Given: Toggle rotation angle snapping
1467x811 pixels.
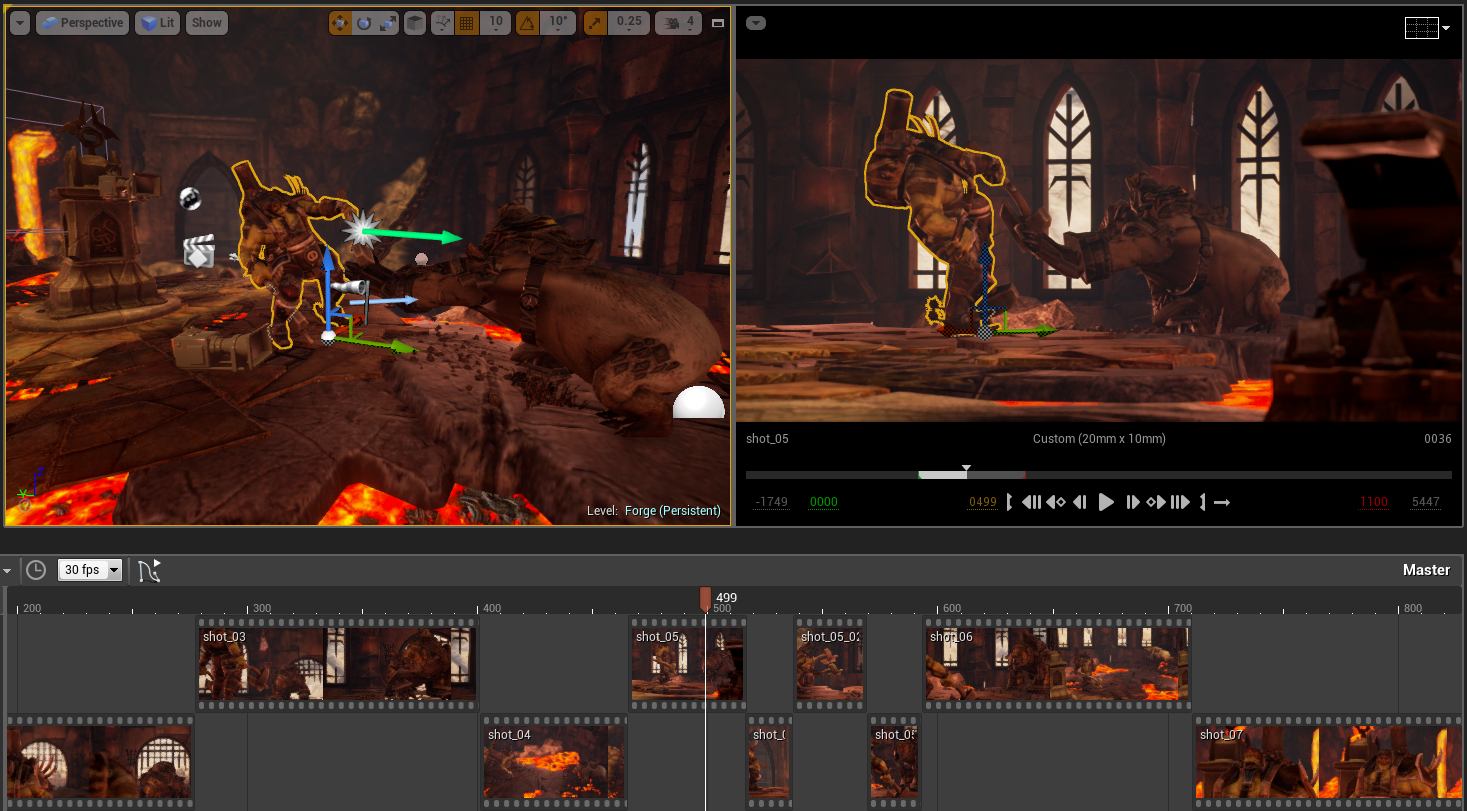Looking at the screenshot, I should (x=527, y=23).
